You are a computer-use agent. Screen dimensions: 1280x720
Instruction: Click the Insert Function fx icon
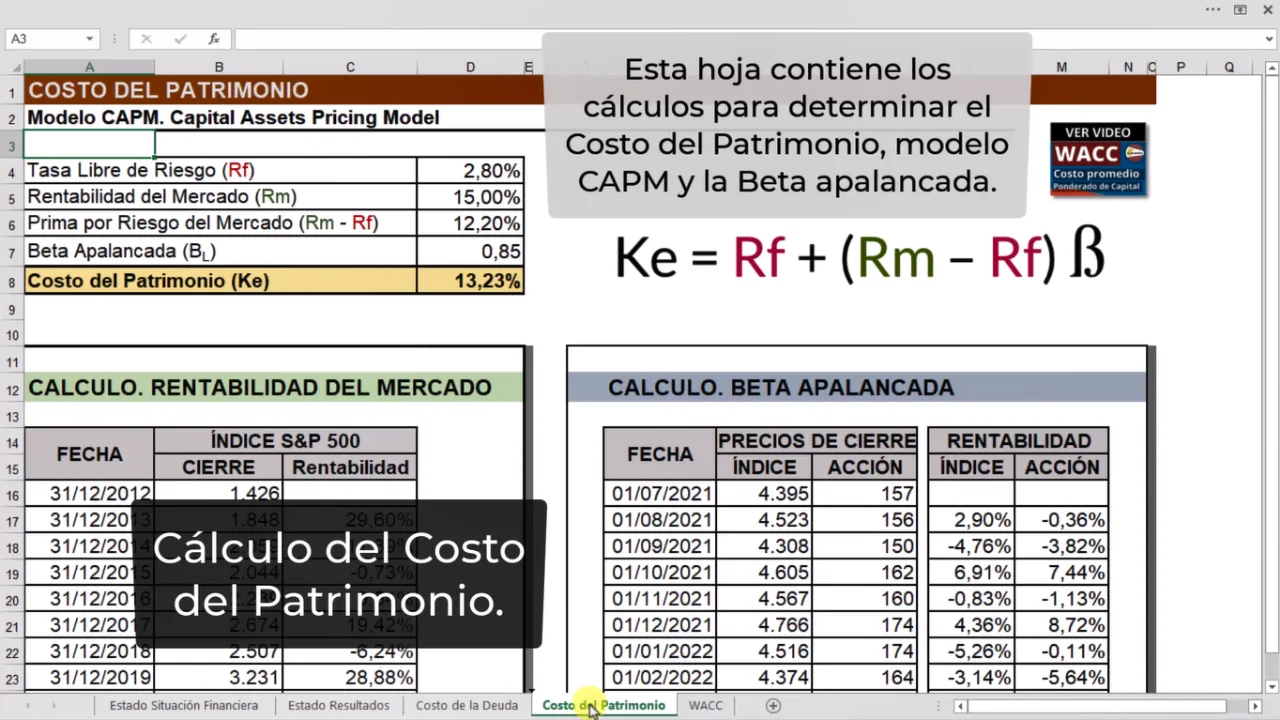pos(214,39)
